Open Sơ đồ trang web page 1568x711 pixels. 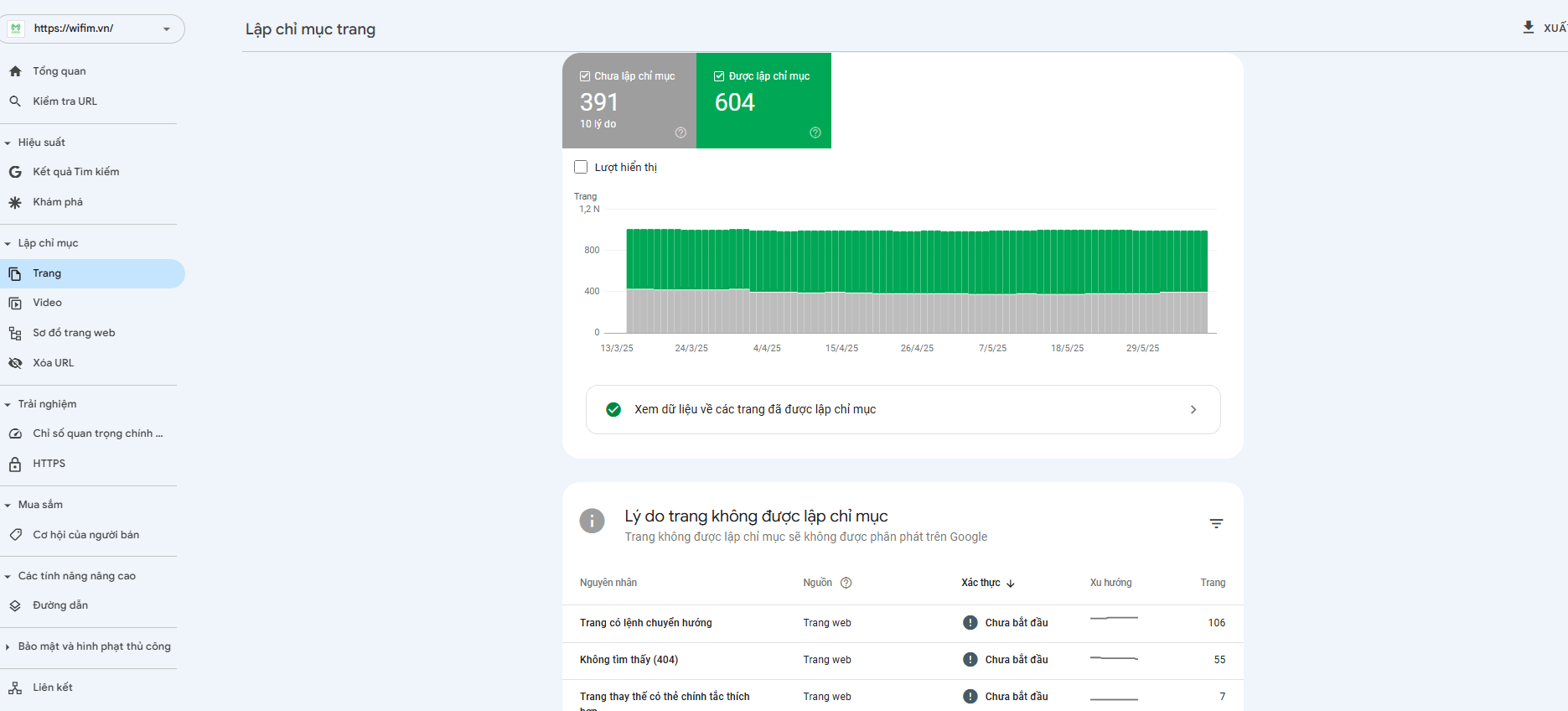92,333
